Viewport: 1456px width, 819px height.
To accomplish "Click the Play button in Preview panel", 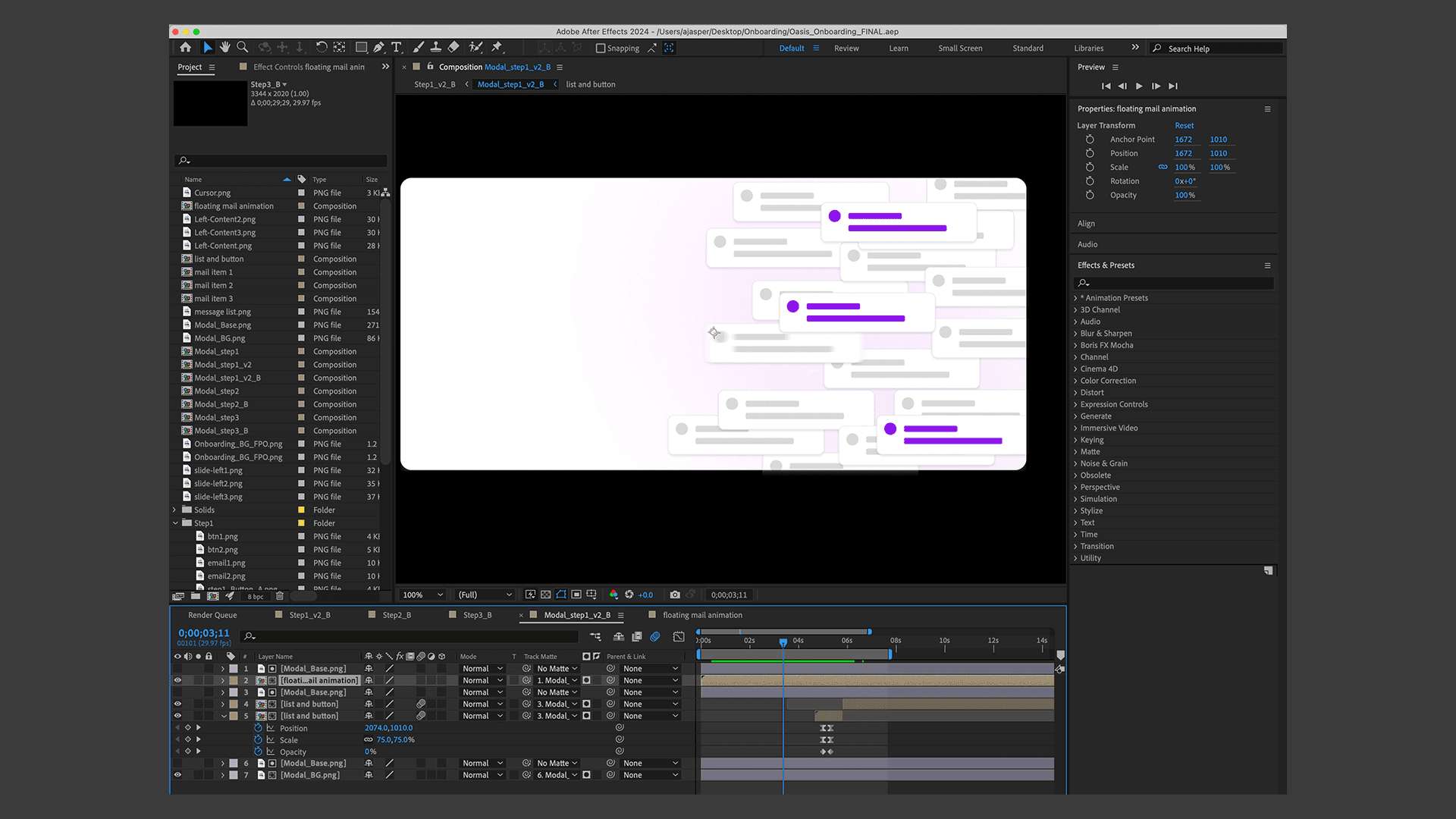I will [1139, 86].
